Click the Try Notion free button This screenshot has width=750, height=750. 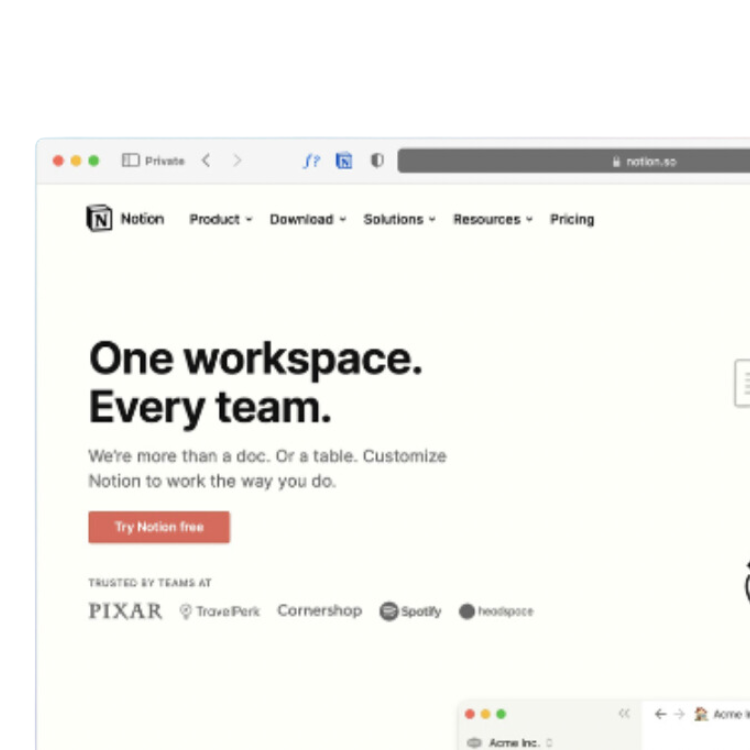159,527
